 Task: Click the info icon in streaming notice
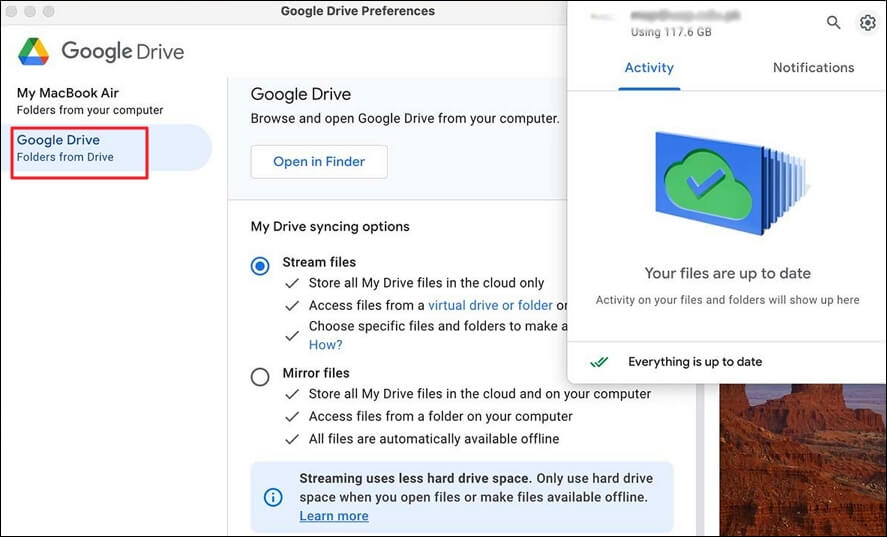click(272, 497)
